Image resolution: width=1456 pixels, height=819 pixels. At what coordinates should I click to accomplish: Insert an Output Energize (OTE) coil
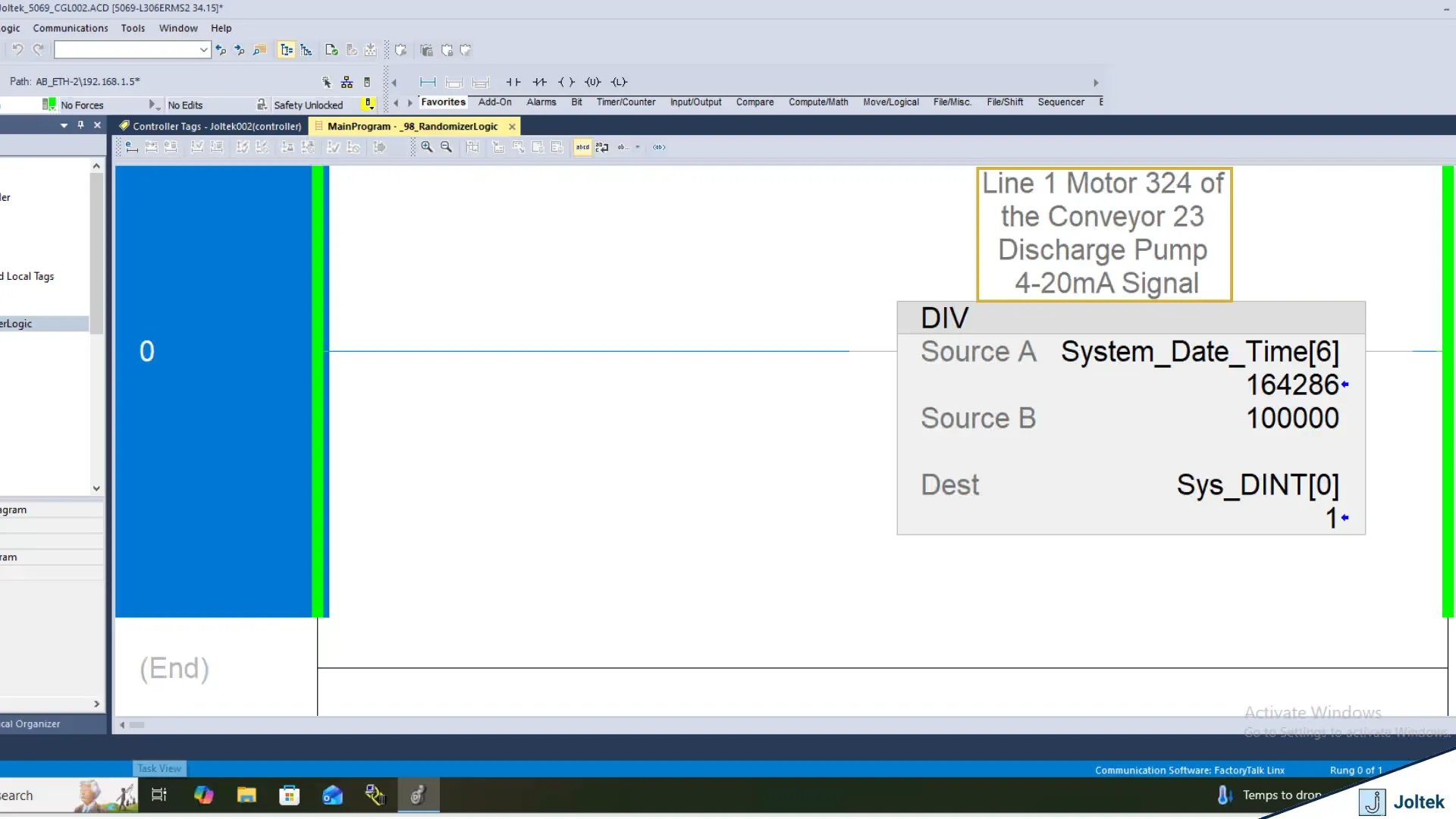[x=566, y=82]
